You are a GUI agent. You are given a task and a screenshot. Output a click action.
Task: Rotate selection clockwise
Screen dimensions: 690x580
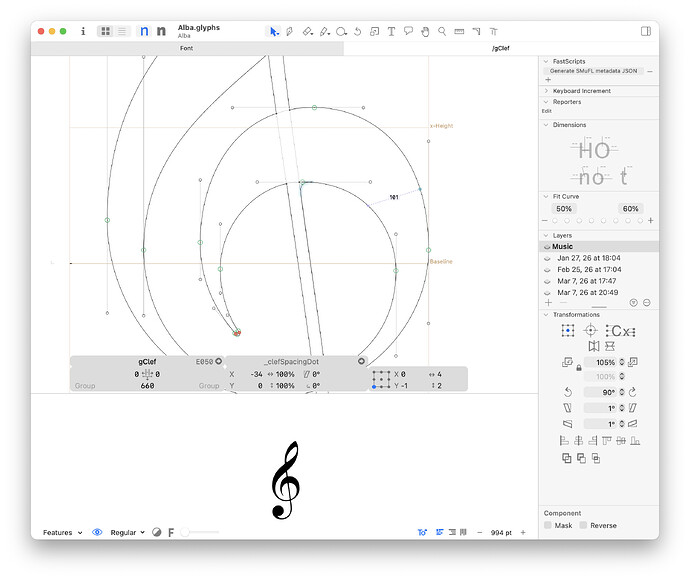pos(633,392)
